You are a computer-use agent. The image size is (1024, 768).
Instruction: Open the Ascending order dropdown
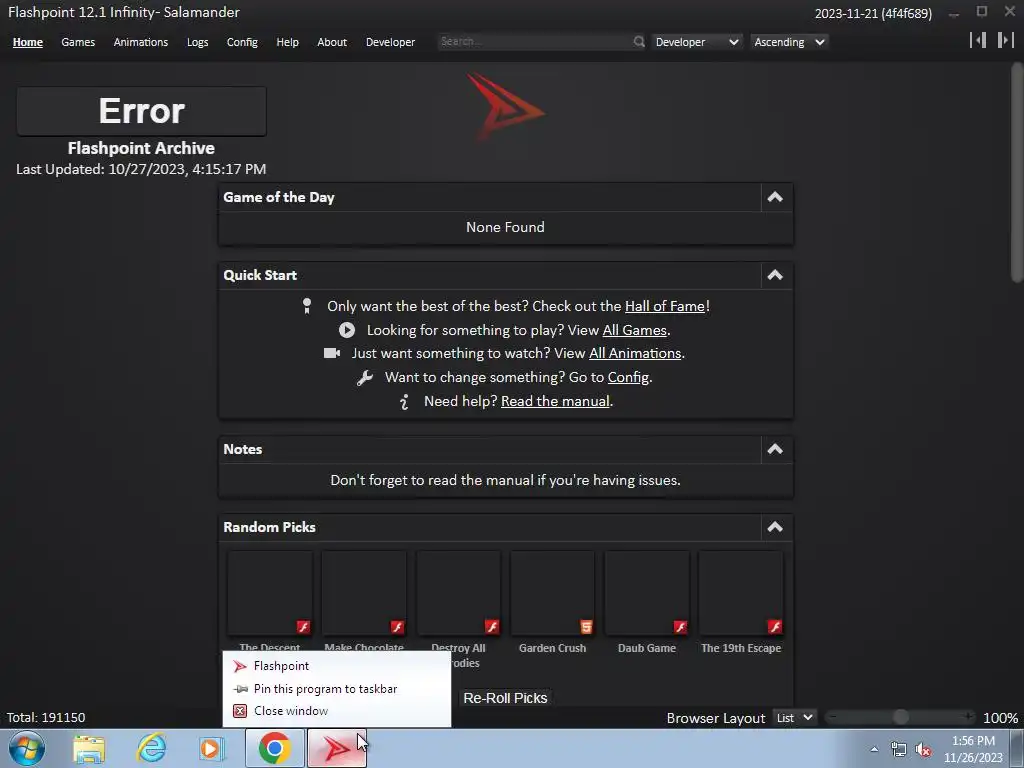tap(789, 42)
